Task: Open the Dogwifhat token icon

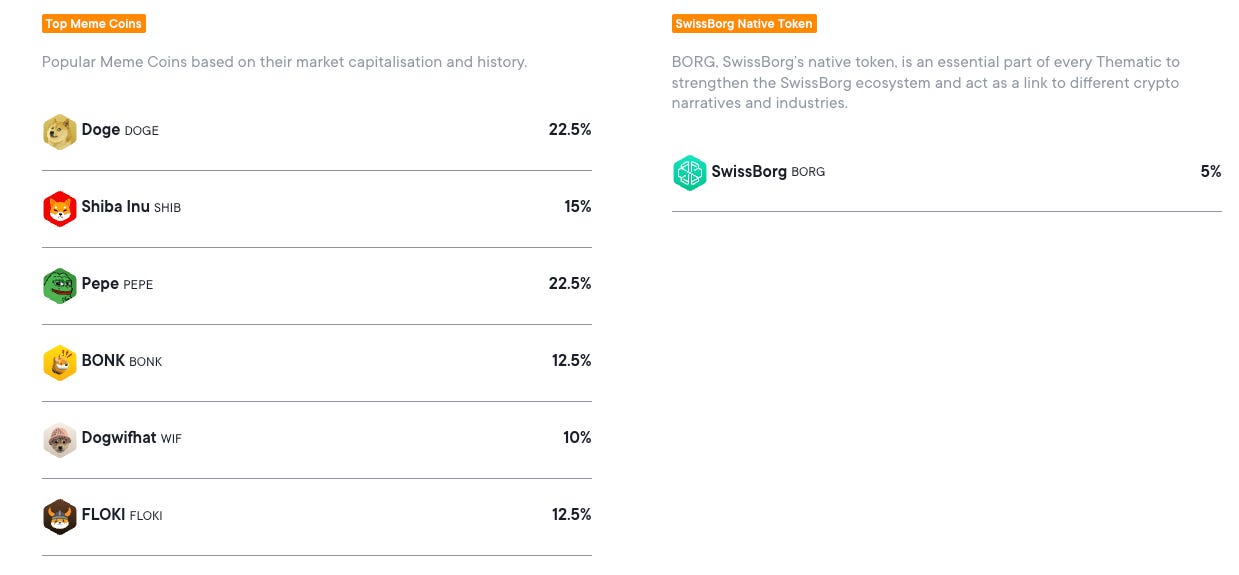Action: pyautogui.click(x=60, y=439)
